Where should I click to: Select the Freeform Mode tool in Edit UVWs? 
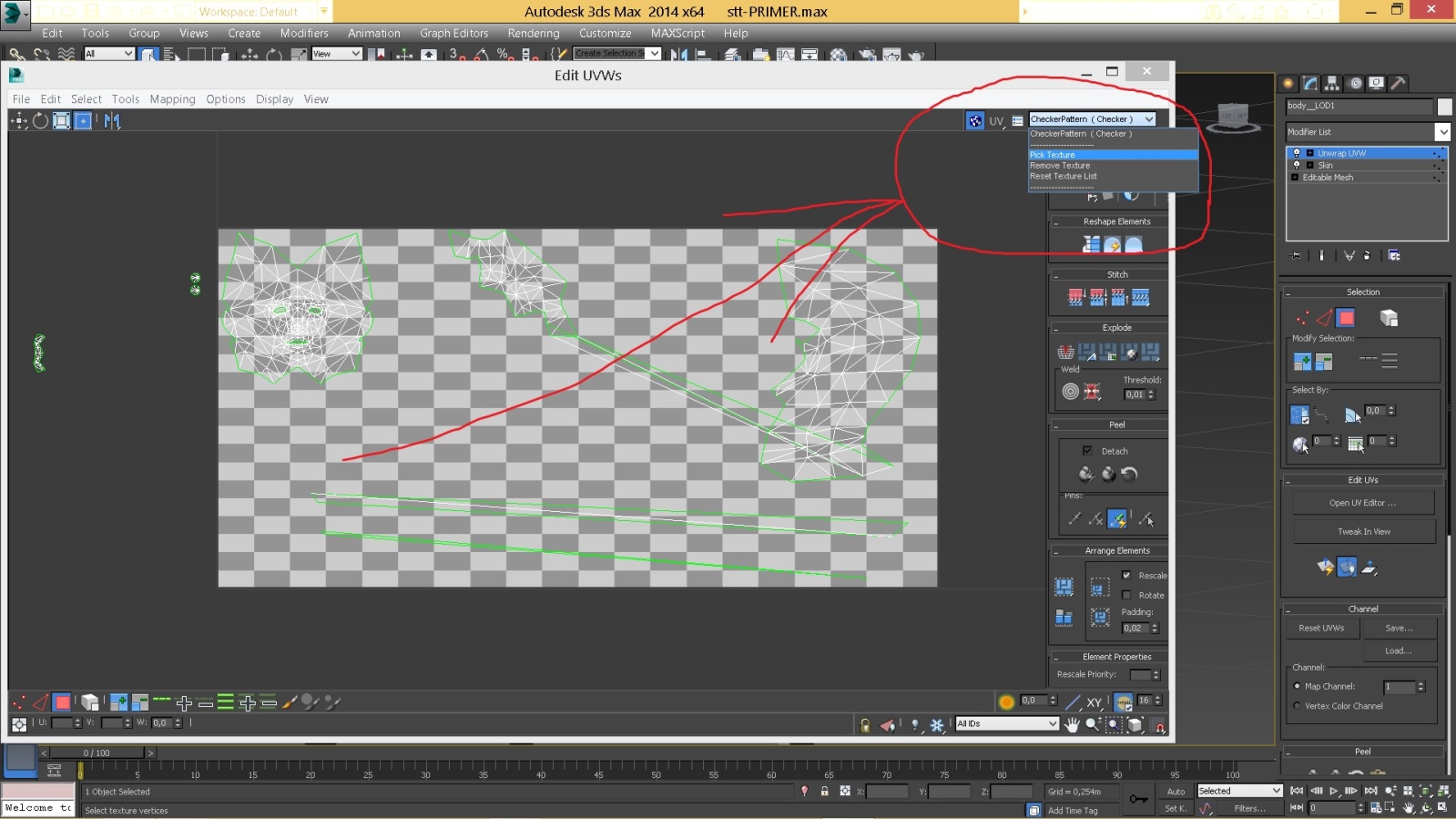tap(83, 120)
